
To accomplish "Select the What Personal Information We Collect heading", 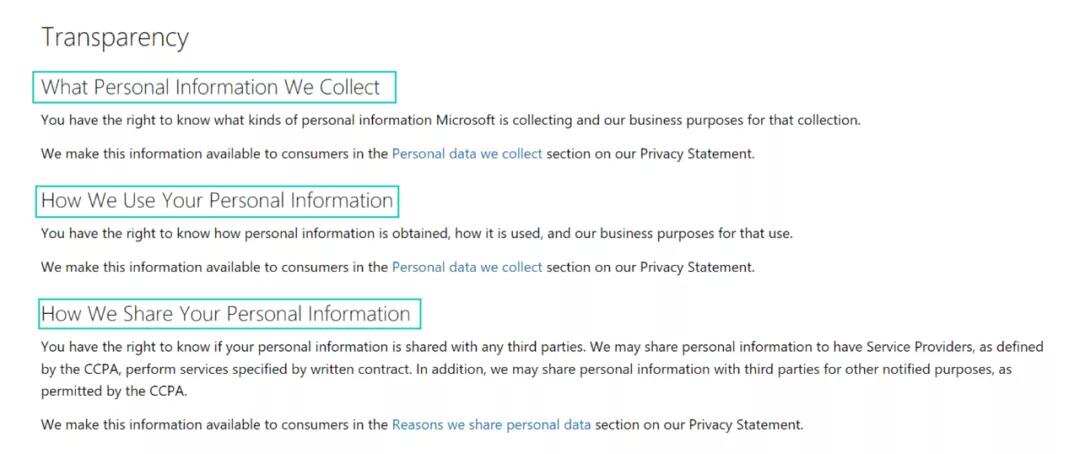I will pos(211,87).
